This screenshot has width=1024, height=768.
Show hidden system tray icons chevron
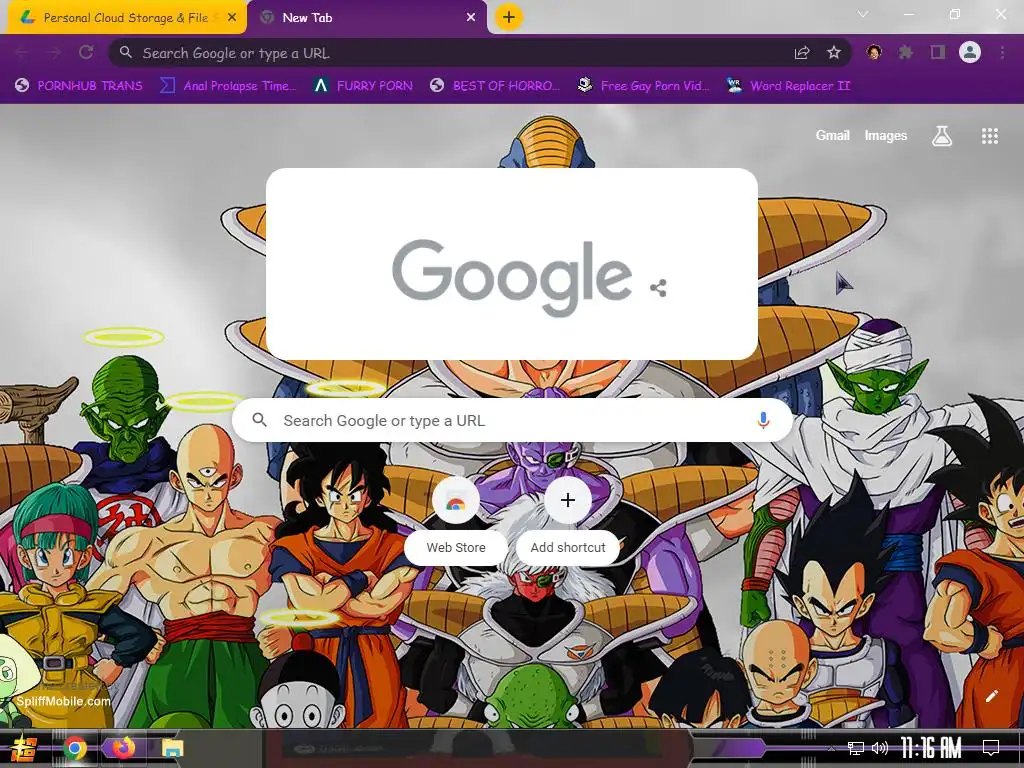(x=831, y=748)
